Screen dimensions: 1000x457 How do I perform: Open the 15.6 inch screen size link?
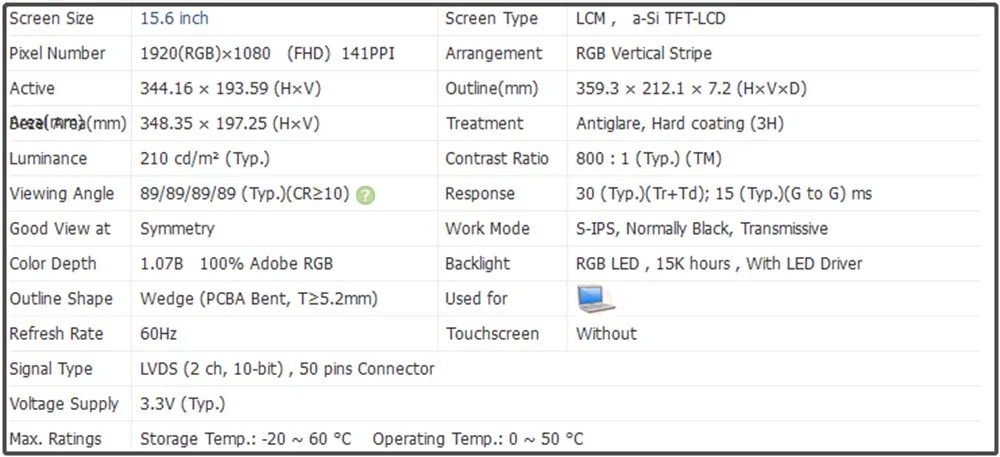click(x=174, y=18)
